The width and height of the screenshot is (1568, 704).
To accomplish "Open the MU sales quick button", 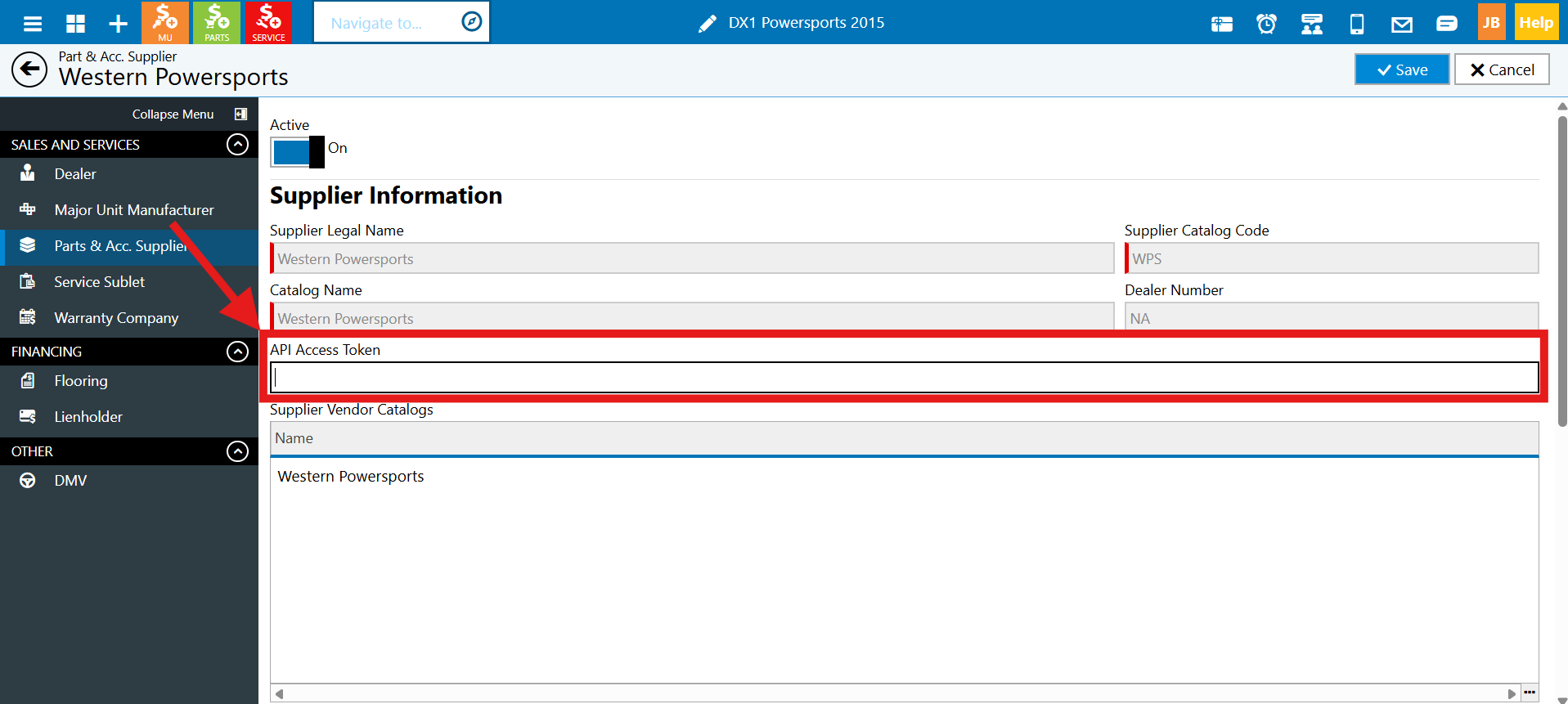I will point(165,22).
